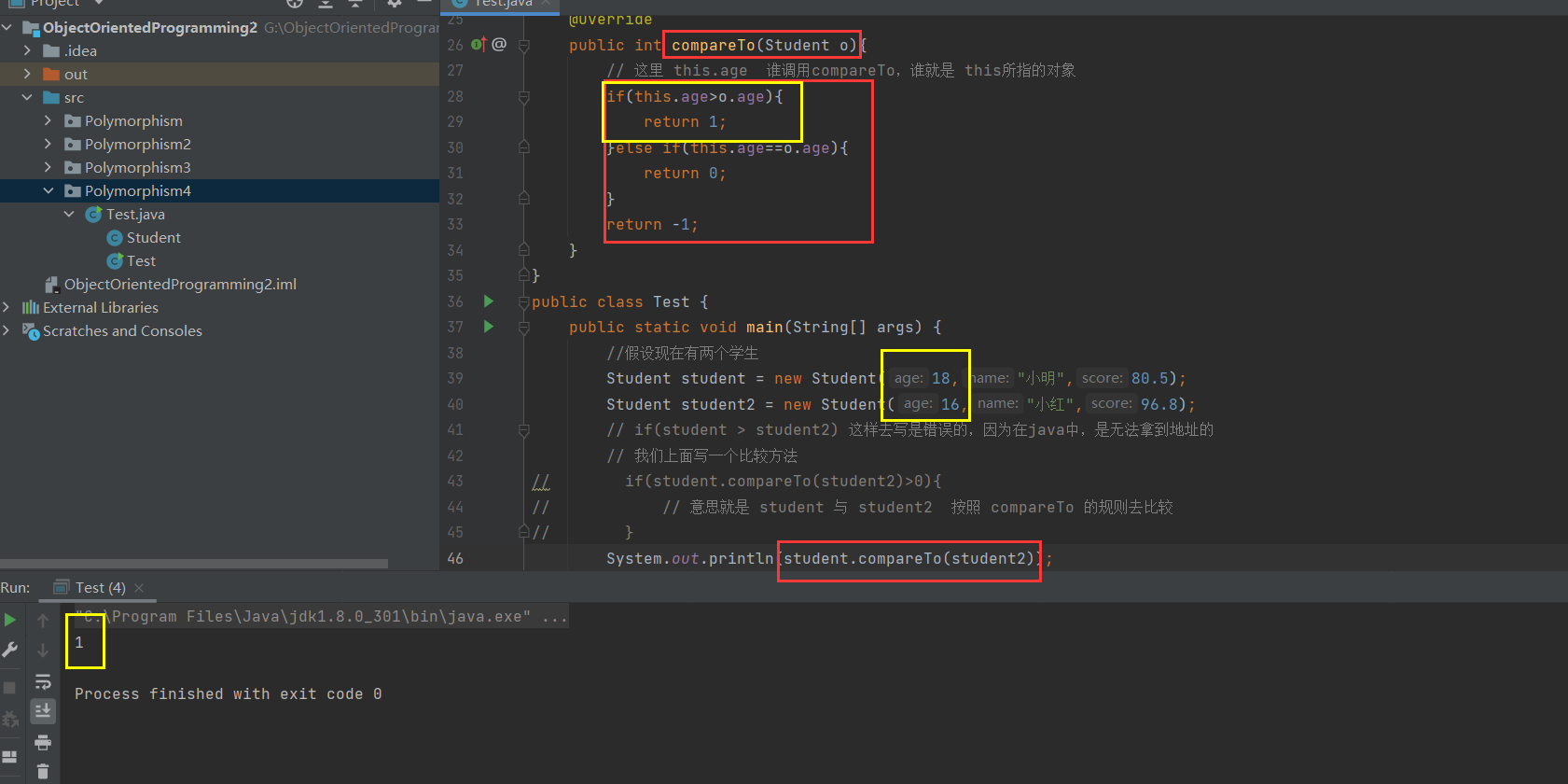1568x784 pixels.
Task: Fold the main method at line 37
Action: pyautogui.click(x=524, y=327)
